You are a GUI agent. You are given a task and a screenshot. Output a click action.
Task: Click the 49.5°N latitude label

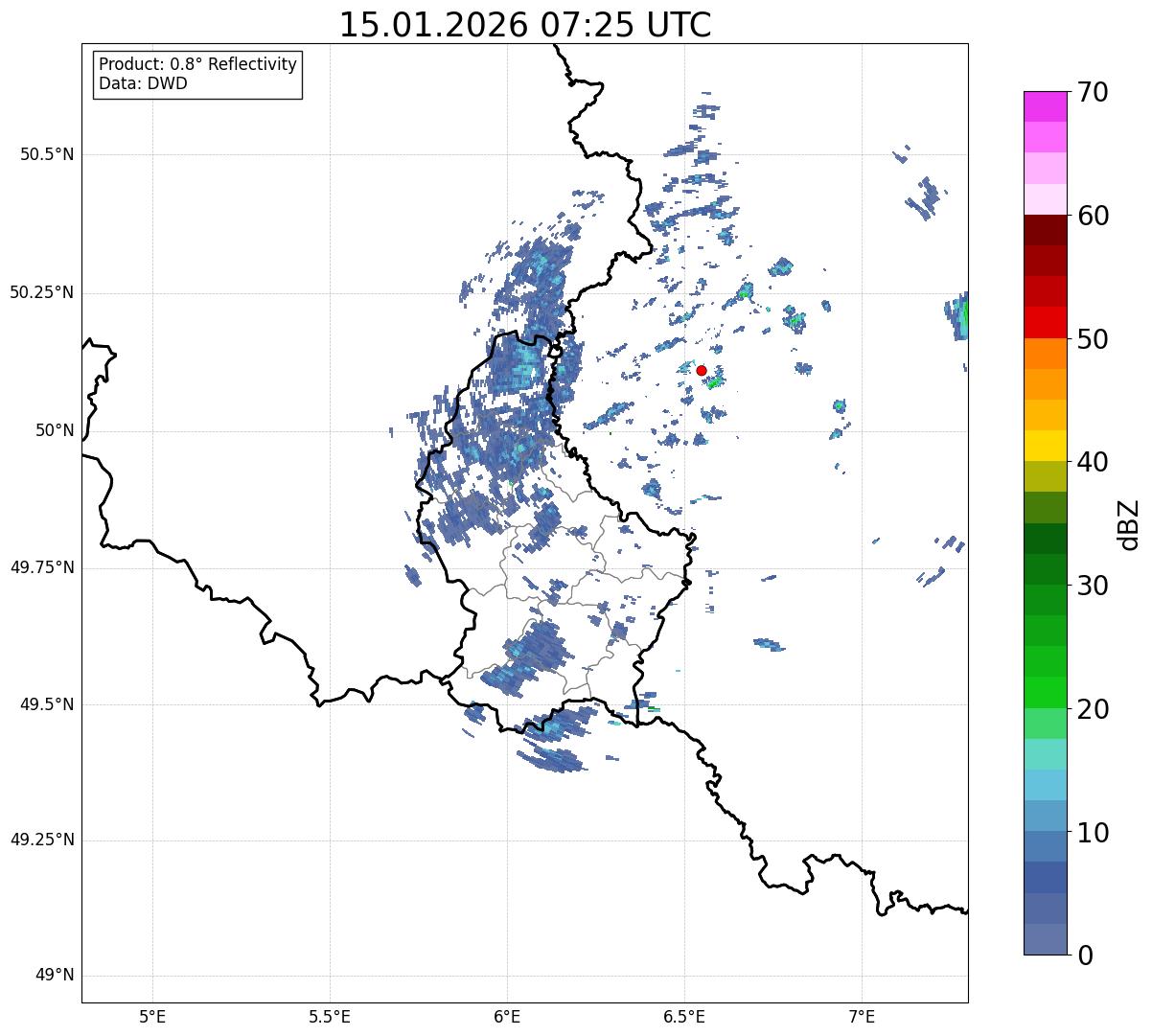click(47, 704)
